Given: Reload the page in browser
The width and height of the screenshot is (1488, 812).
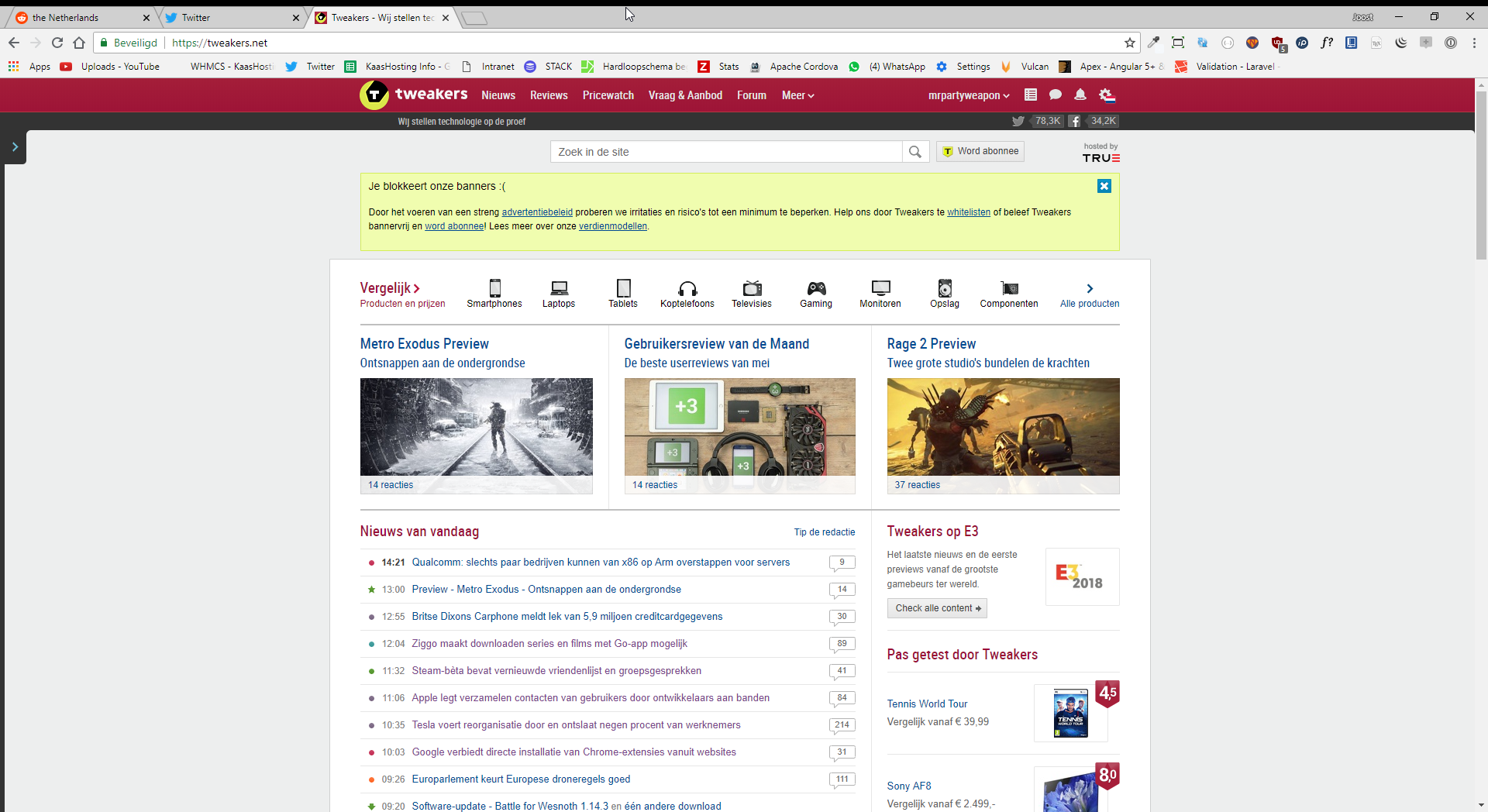Looking at the screenshot, I should [x=57, y=43].
